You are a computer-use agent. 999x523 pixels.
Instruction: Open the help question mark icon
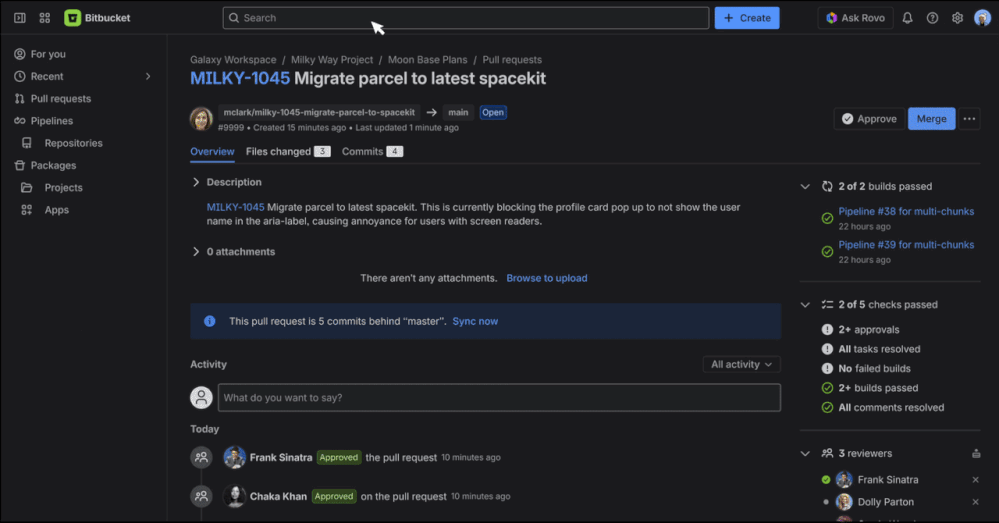pos(932,18)
